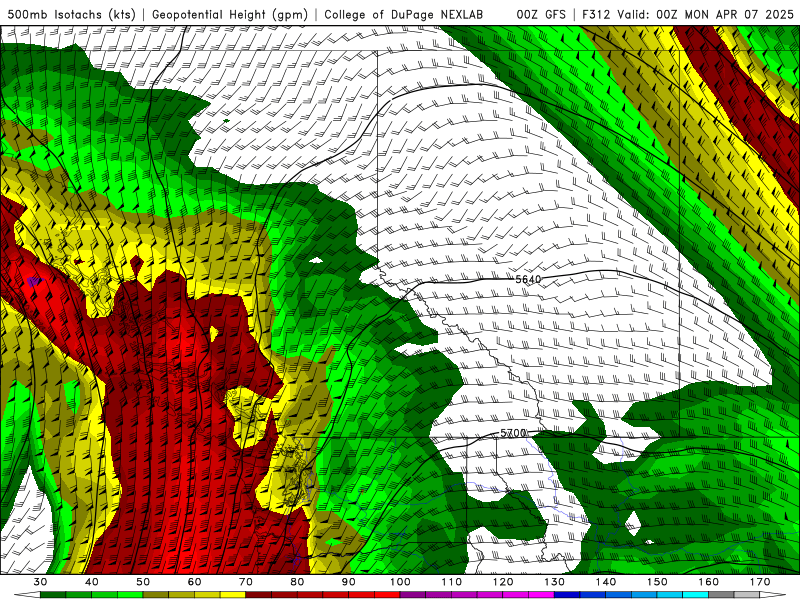Click the bright yellow legend swatch before 70
800x600 pixels.
pos(233,595)
